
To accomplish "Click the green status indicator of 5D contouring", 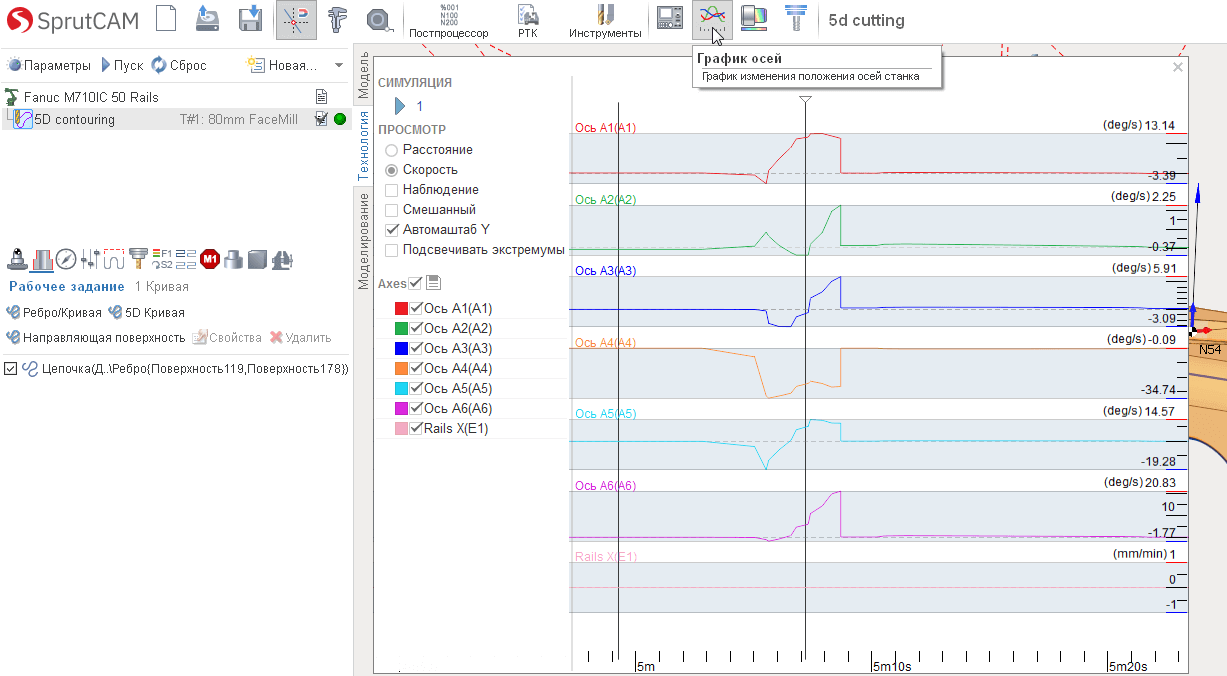I will [340, 119].
